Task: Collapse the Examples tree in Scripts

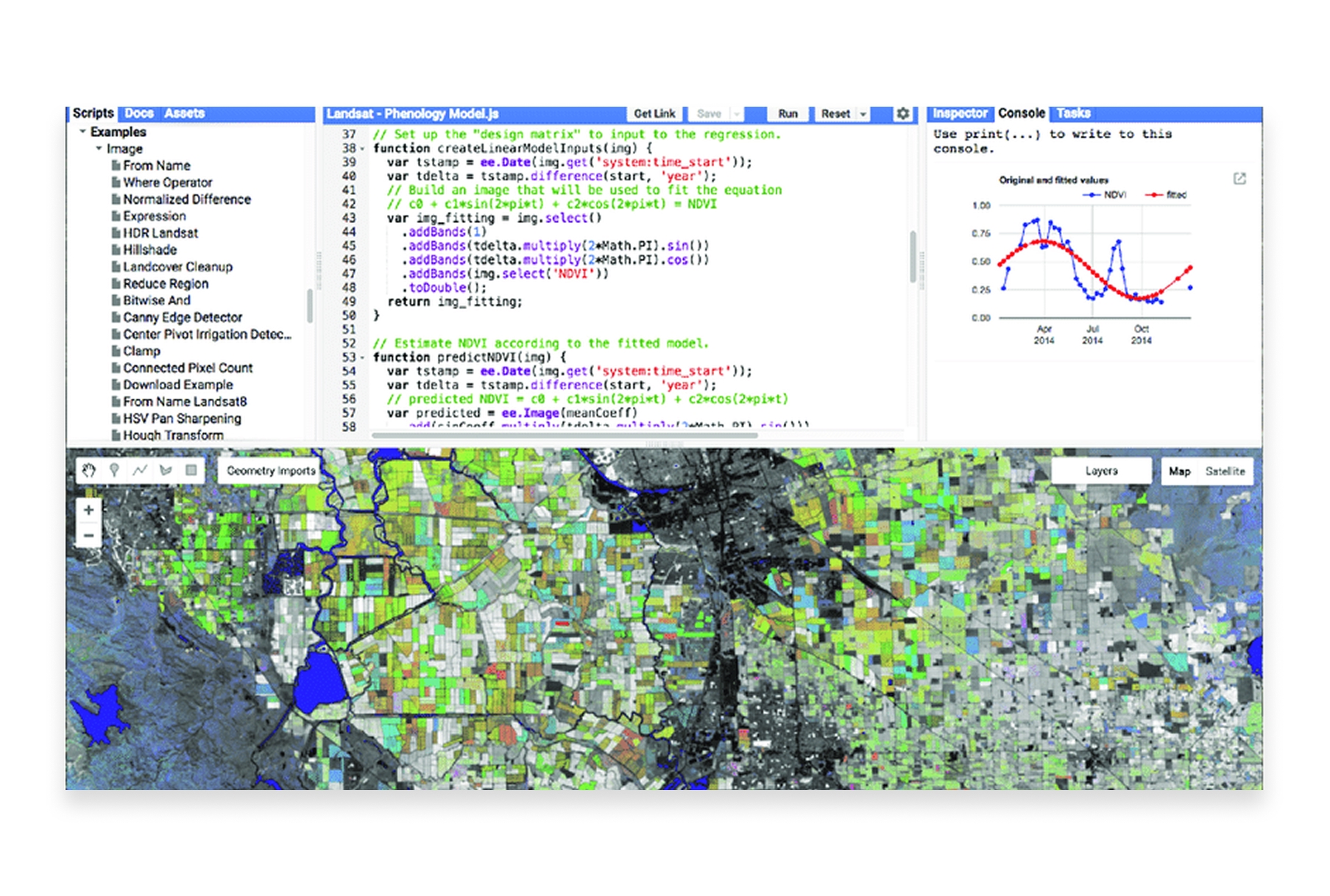Action: (x=81, y=132)
